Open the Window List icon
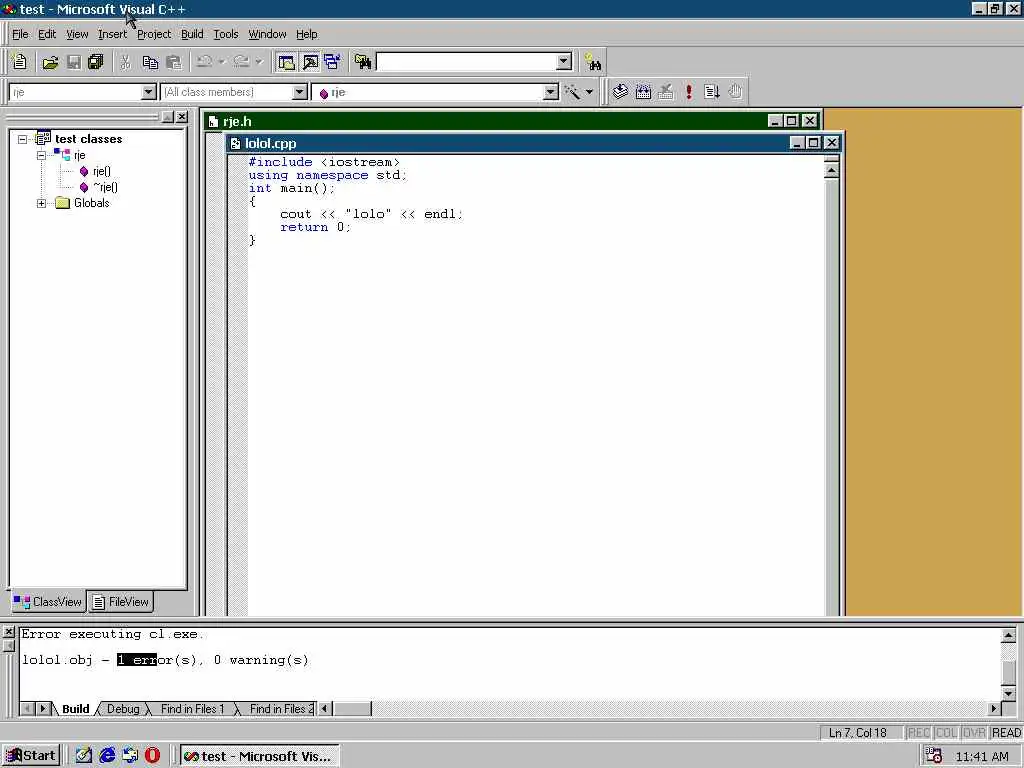This screenshot has width=1024, height=768. pyautogui.click(x=332, y=62)
